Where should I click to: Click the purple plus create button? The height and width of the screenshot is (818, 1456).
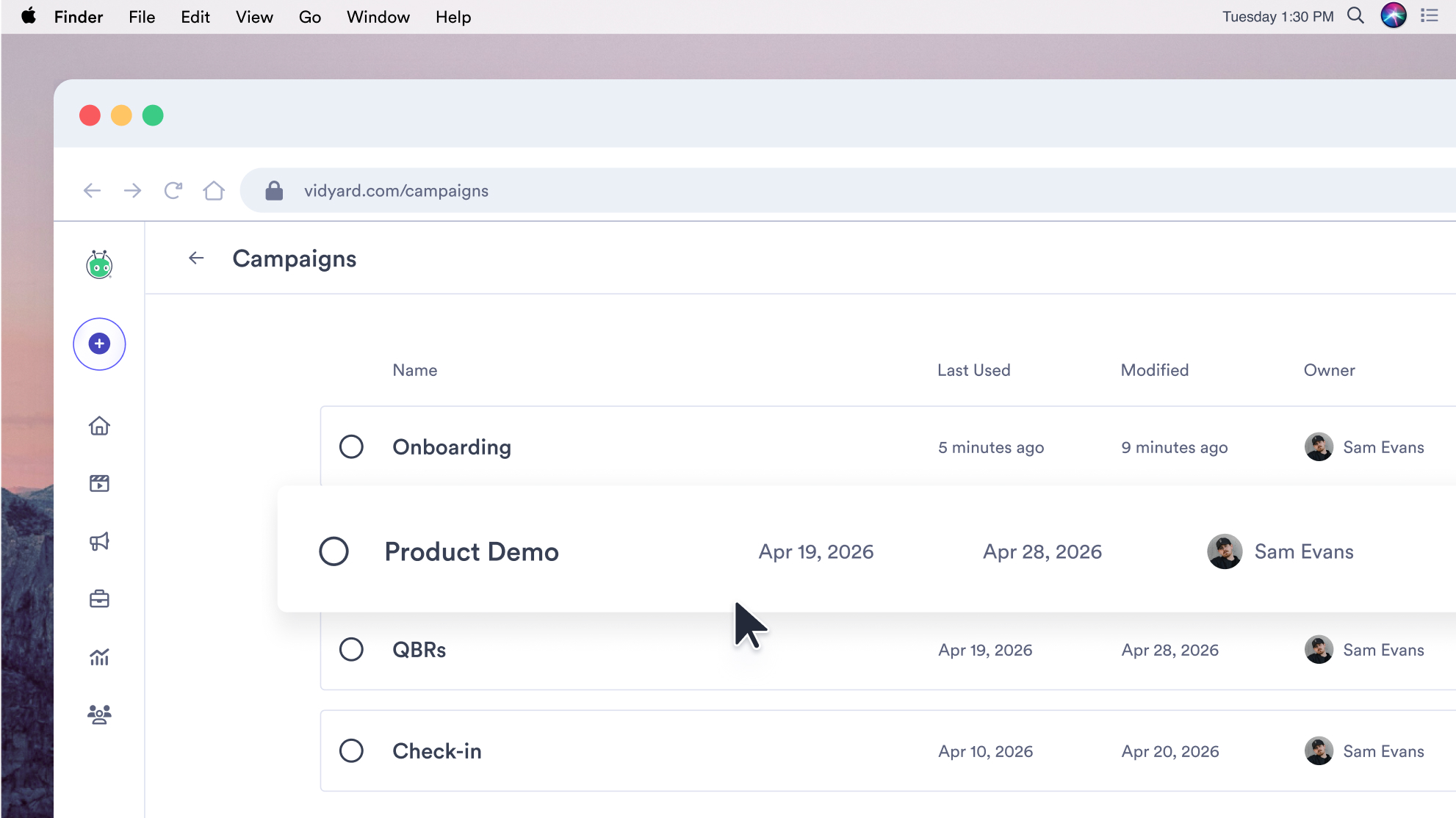pyautogui.click(x=99, y=344)
